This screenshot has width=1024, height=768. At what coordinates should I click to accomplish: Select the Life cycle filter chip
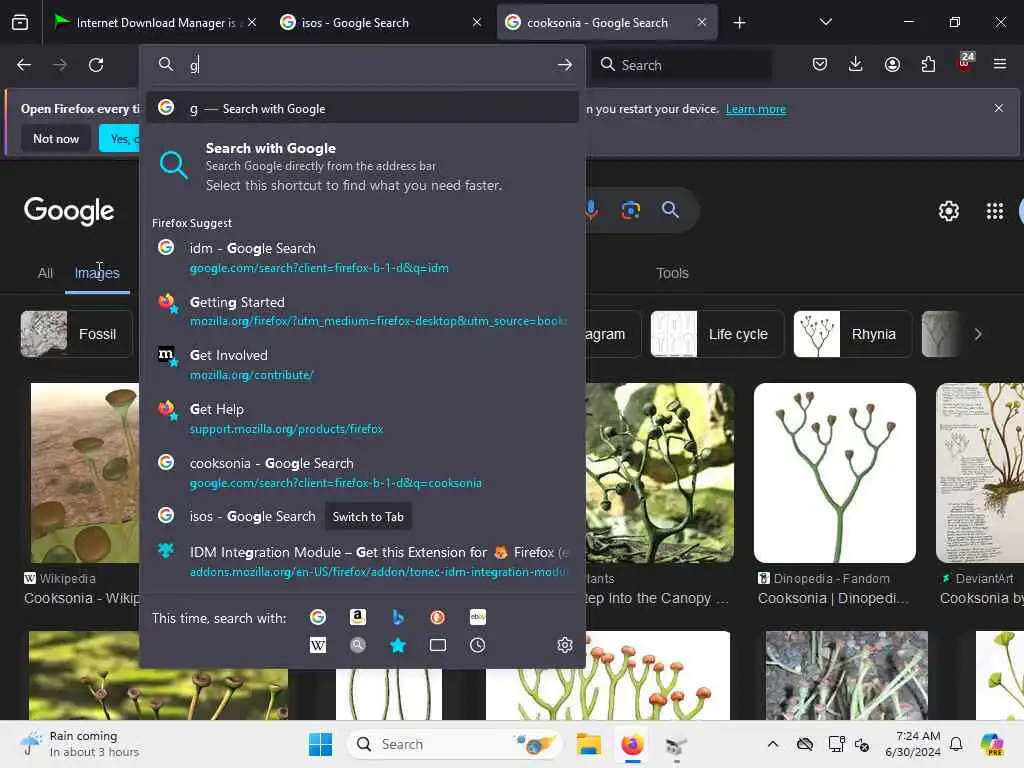716,334
